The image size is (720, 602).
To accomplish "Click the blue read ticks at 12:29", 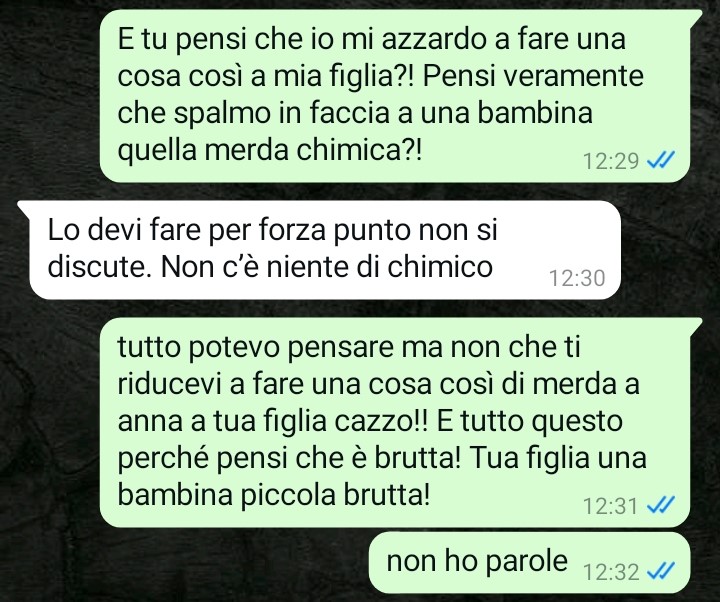I will pos(660,161).
